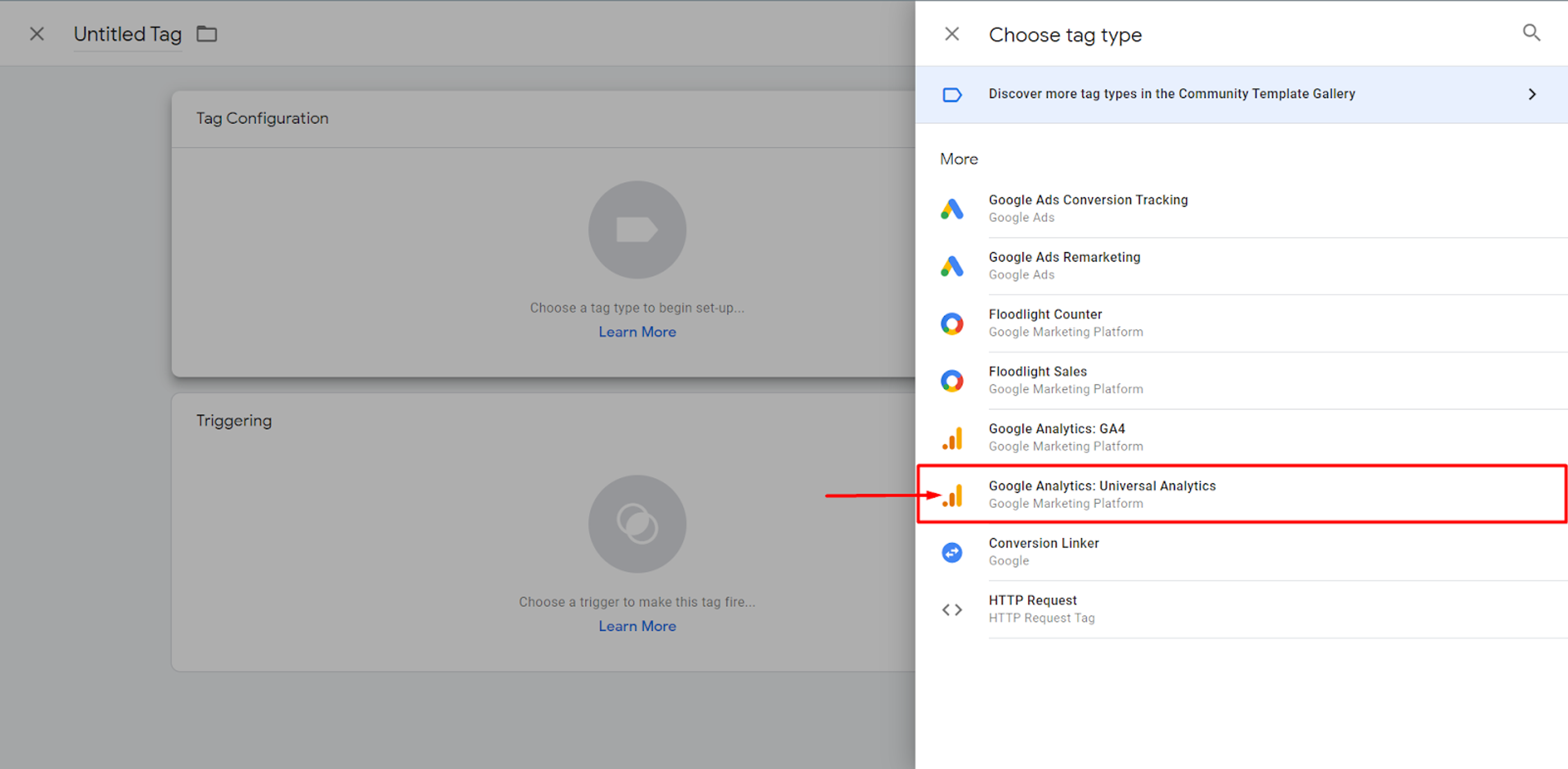
Task: Select the Conversion Linker icon
Action: 952,552
